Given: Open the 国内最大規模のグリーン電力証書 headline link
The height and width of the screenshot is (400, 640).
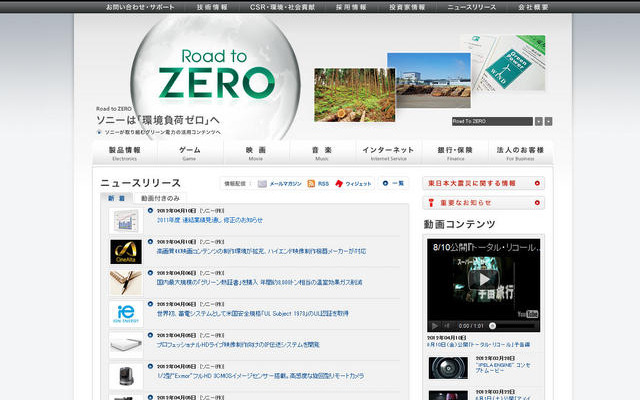Looking at the screenshot, I should (260, 282).
